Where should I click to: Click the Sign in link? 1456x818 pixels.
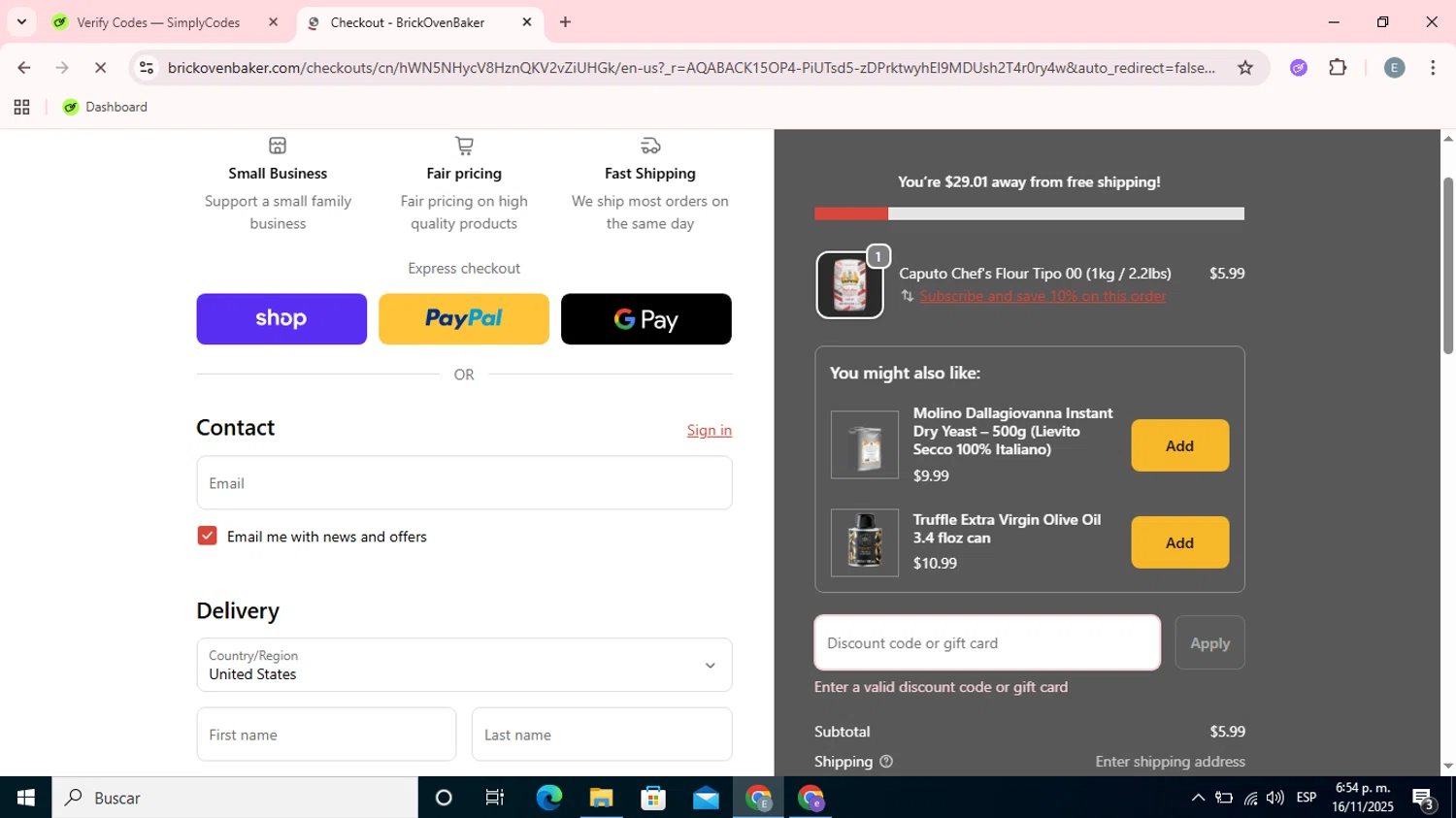click(x=710, y=430)
